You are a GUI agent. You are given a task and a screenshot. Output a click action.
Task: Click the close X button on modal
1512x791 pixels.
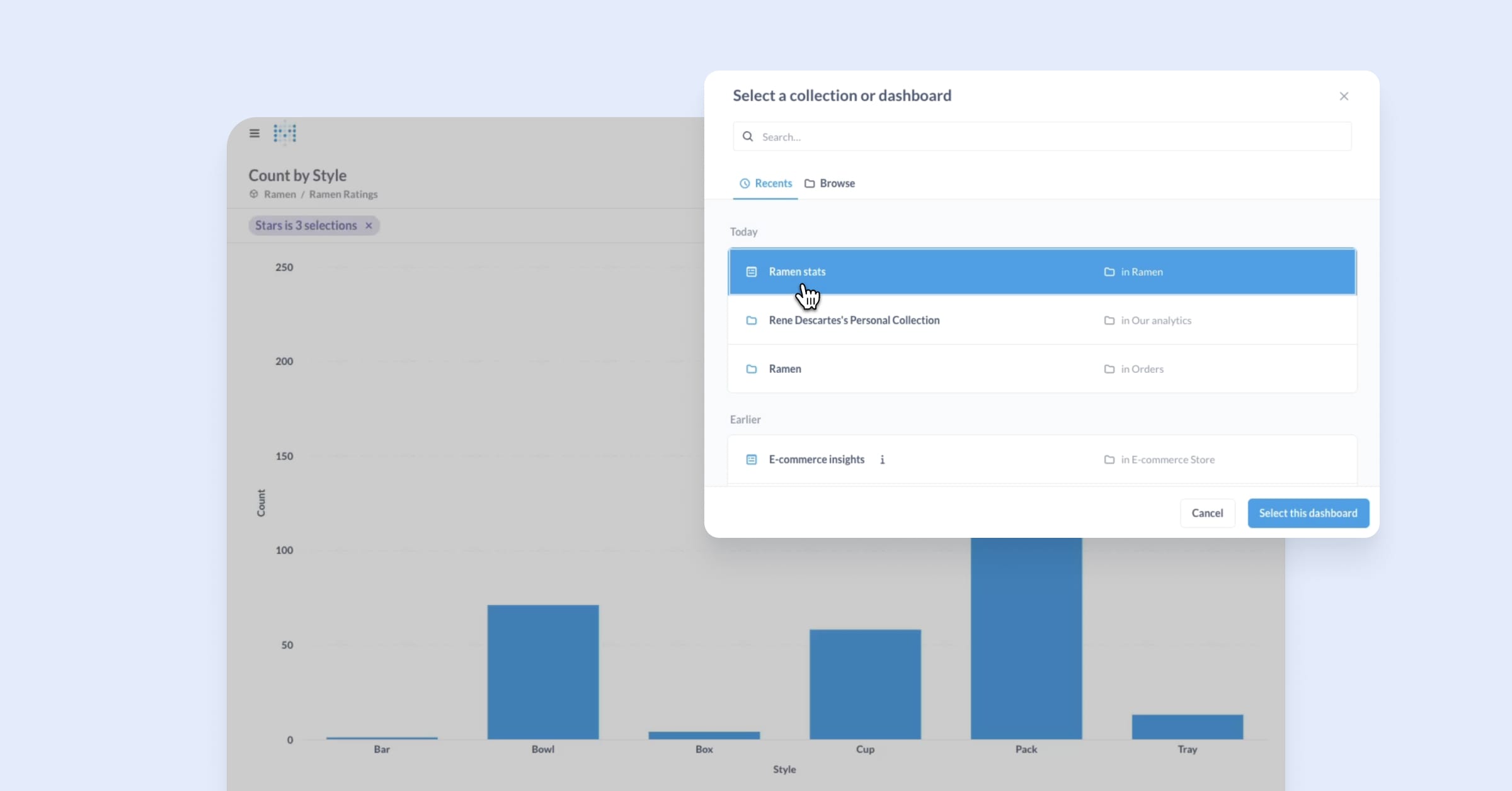pos(1344,96)
